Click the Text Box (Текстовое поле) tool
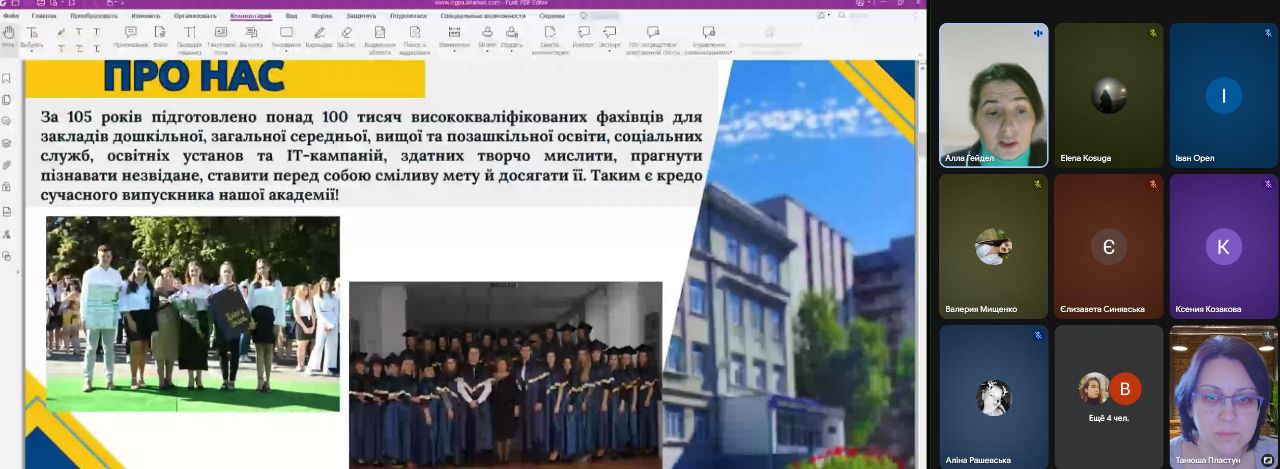Image resolution: width=1280 pixels, height=469 pixels. click(x=220, y=37)
